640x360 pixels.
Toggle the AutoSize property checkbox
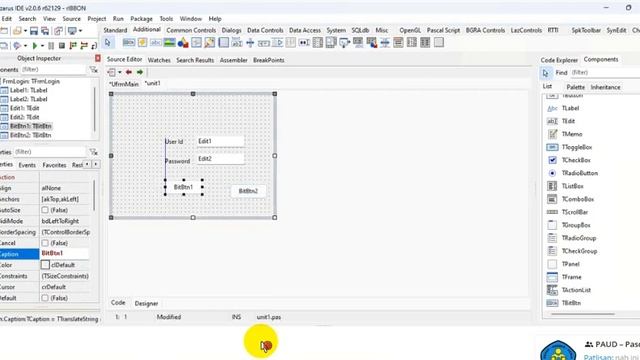45,210
